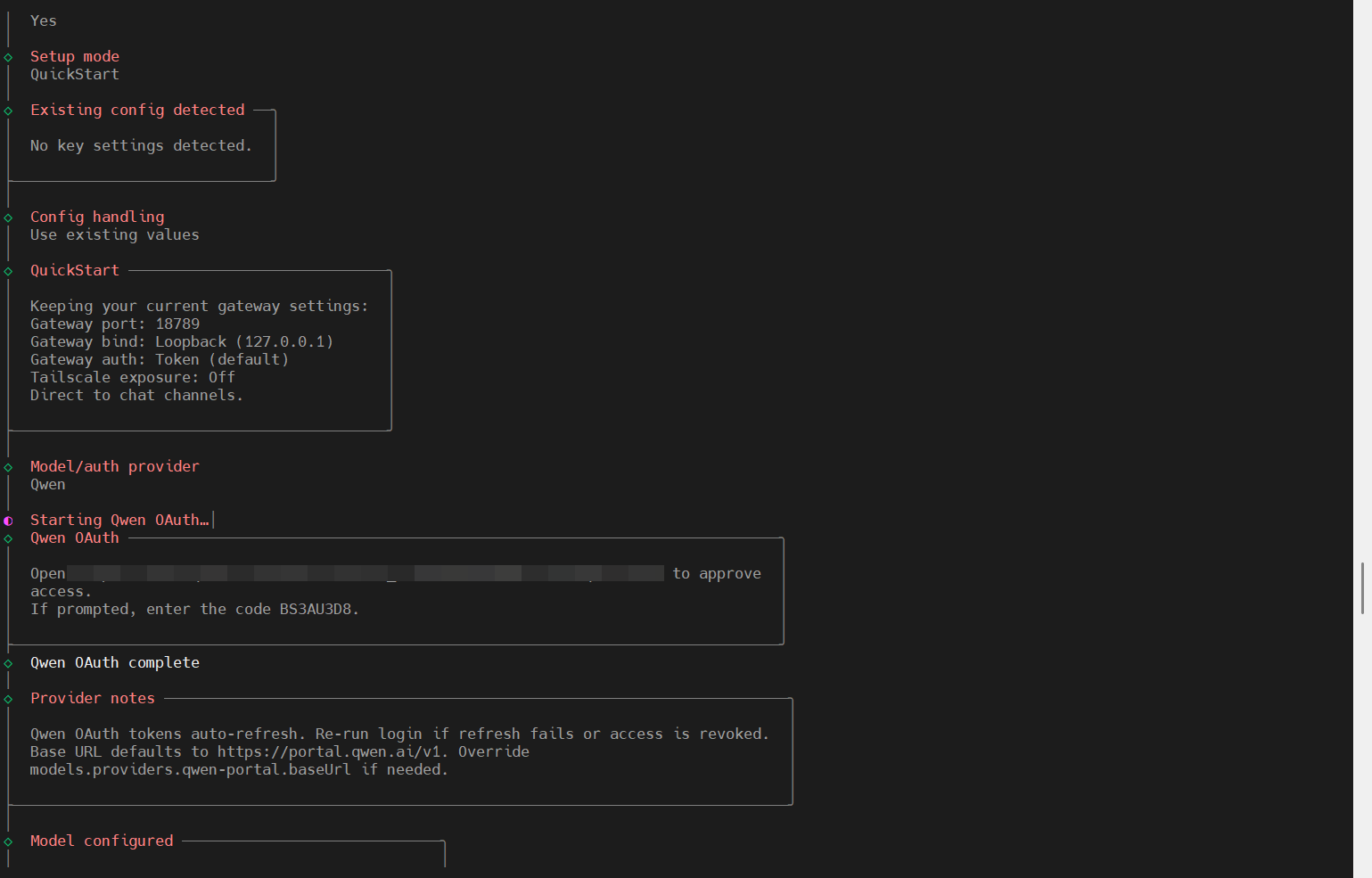Click the code 'BS3AU3D8' line
The width and height of the screenshot is (1372, 878).
tap(194, 609)
